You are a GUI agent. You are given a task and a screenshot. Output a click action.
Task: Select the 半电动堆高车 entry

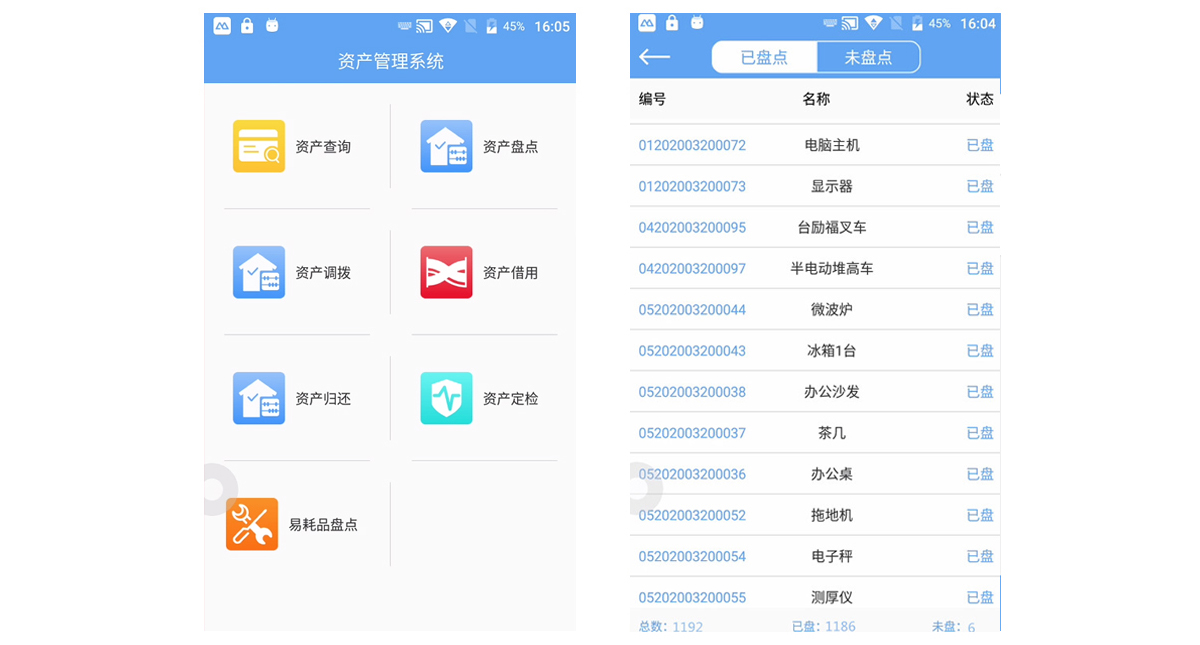point(831,268)
